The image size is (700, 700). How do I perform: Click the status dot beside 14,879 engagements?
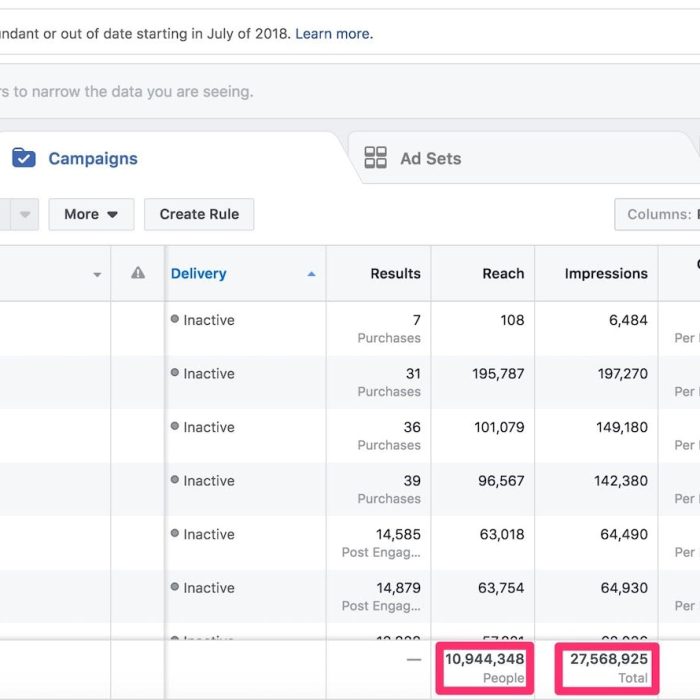click(175, 588)
